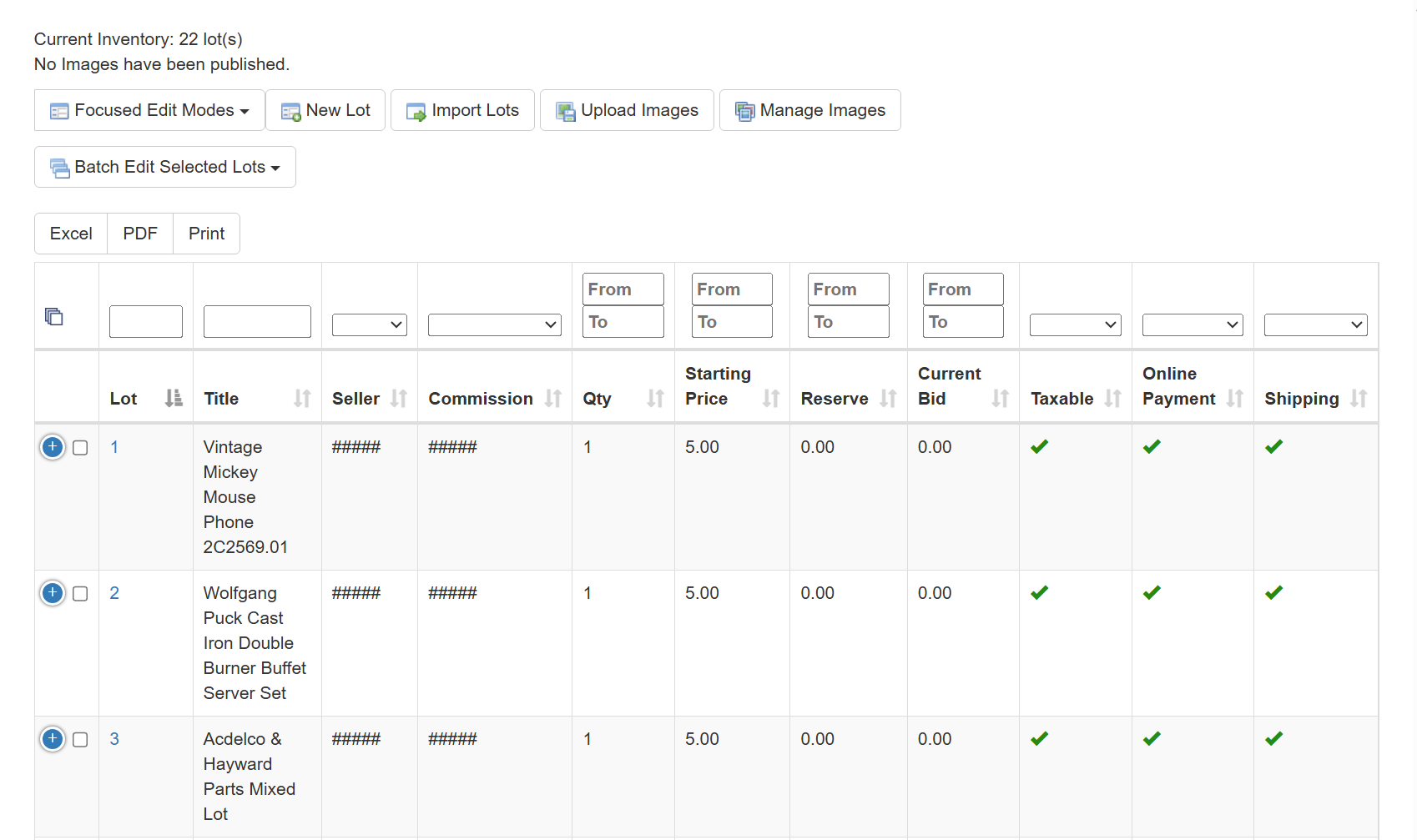This screenshot has height=840, width=1417.
Task: Open Focused Edit Modes dropdown
Action: point(149,110)
